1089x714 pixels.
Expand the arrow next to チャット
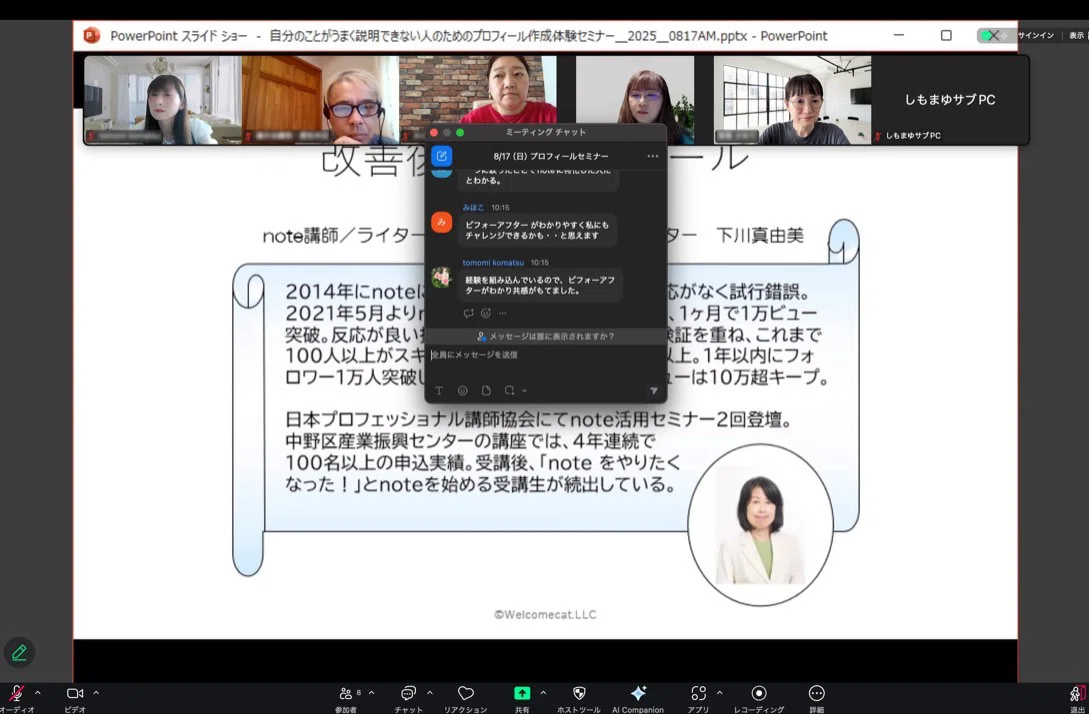click(430, 692)
